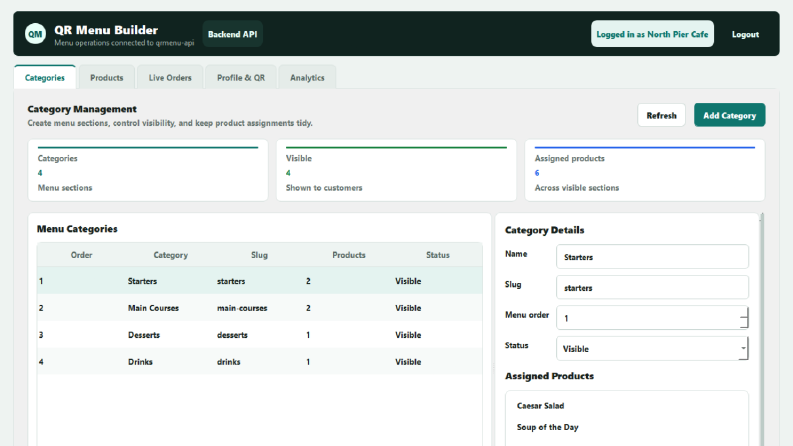Switch to the Analytics tab
This screenshot has width=793, height=446.
pos(307,77)
